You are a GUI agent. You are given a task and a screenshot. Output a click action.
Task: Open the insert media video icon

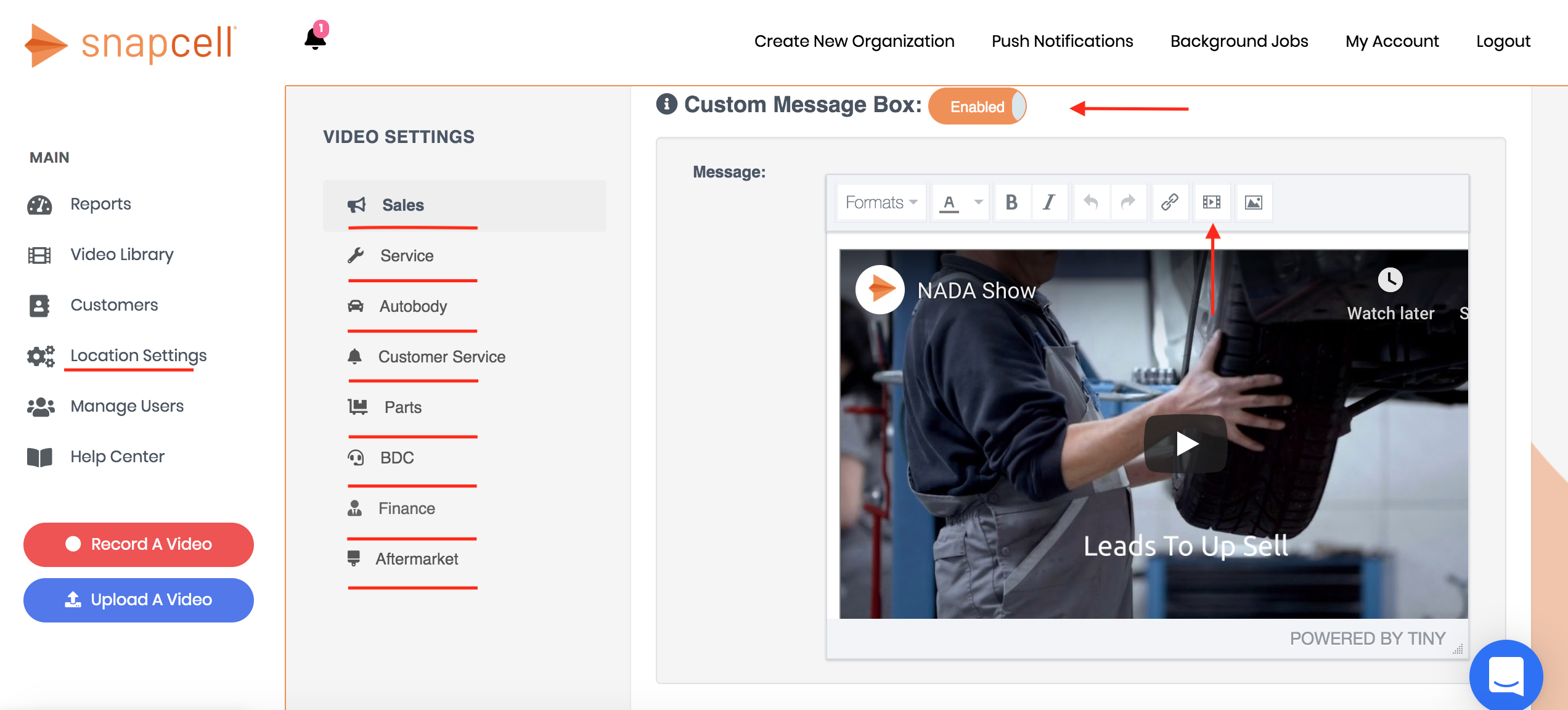click(x=1211, y=202)
